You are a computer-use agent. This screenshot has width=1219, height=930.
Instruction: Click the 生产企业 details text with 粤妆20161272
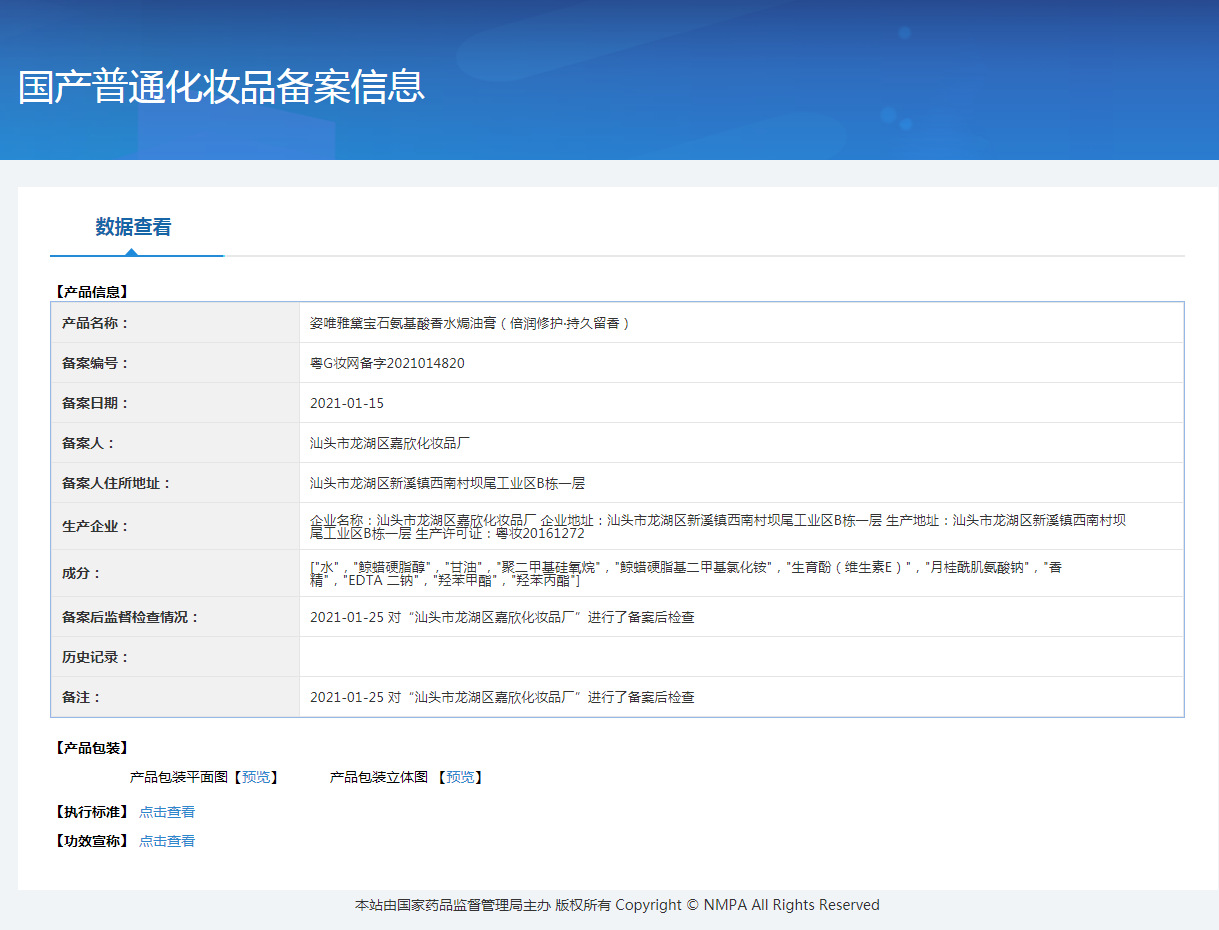point(718,526)
